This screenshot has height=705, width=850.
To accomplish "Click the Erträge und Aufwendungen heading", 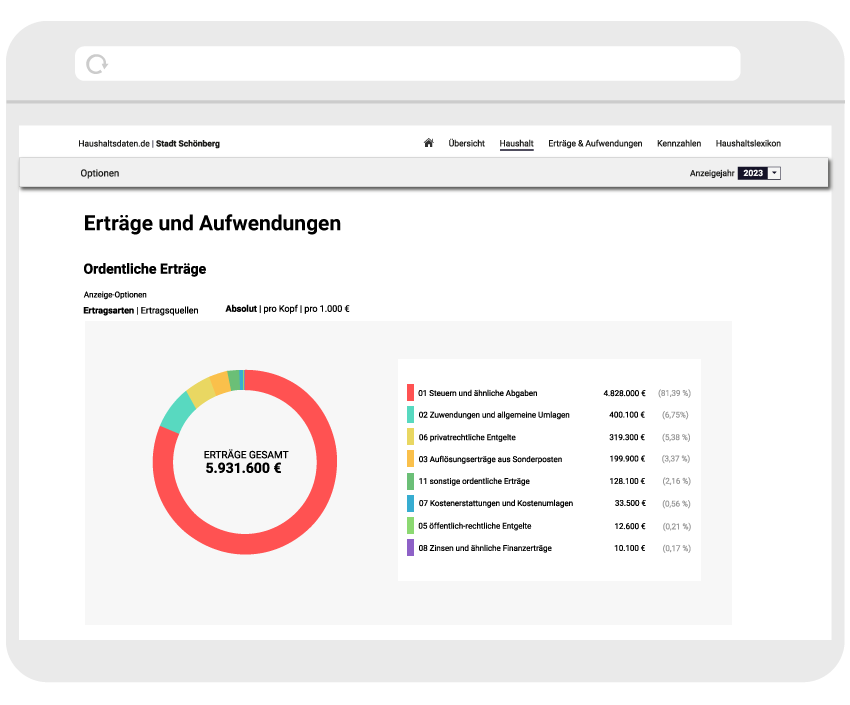I will (x=212, y=223).
